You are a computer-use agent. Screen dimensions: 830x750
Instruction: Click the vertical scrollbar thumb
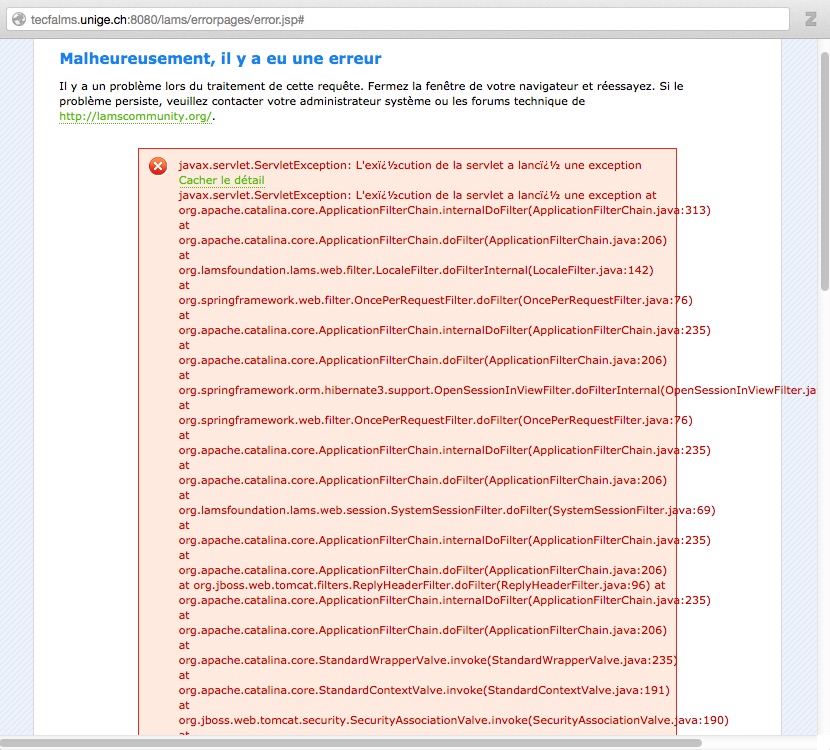825,171
